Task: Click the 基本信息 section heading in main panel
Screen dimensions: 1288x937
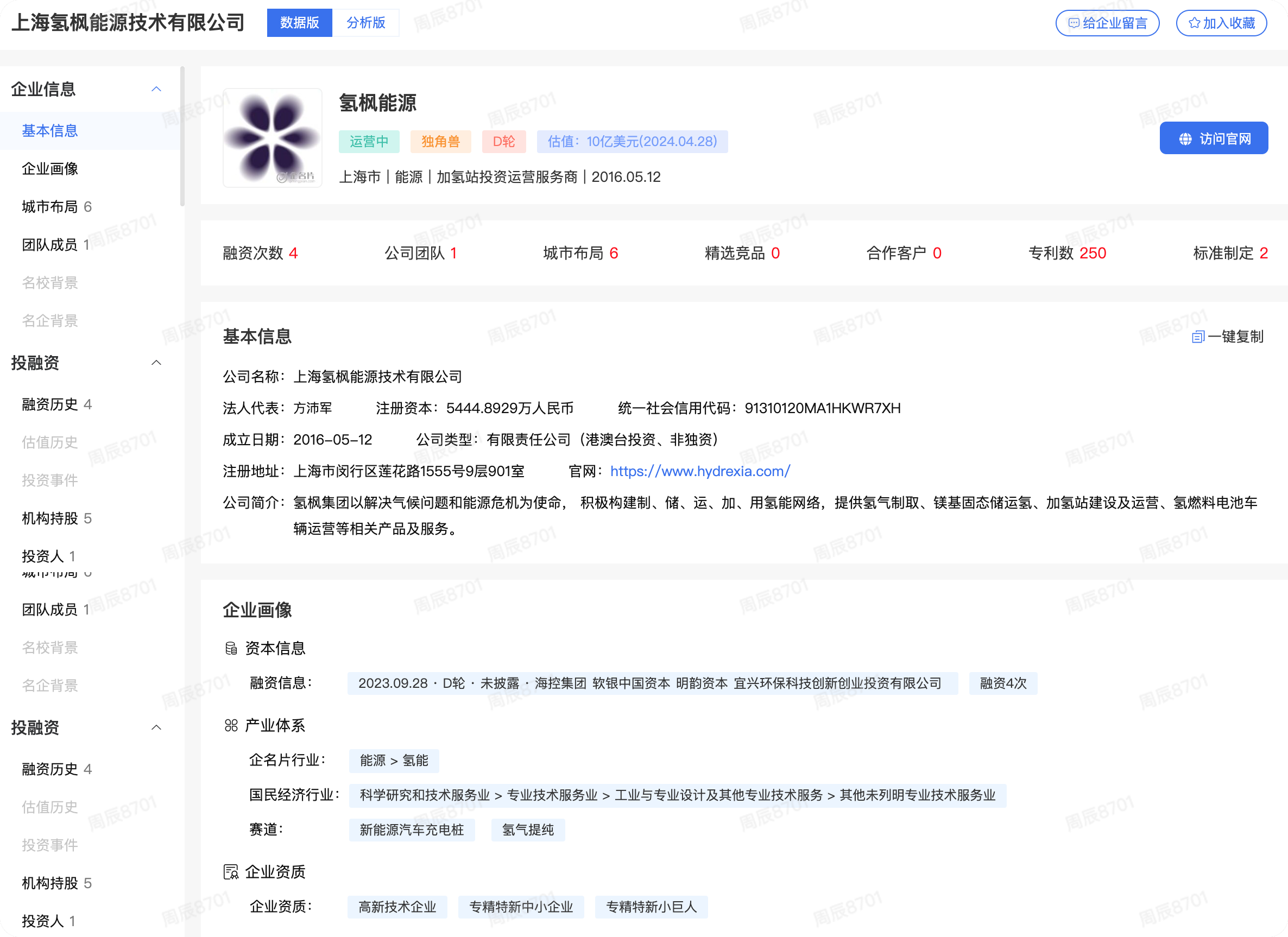Action: 257,337
